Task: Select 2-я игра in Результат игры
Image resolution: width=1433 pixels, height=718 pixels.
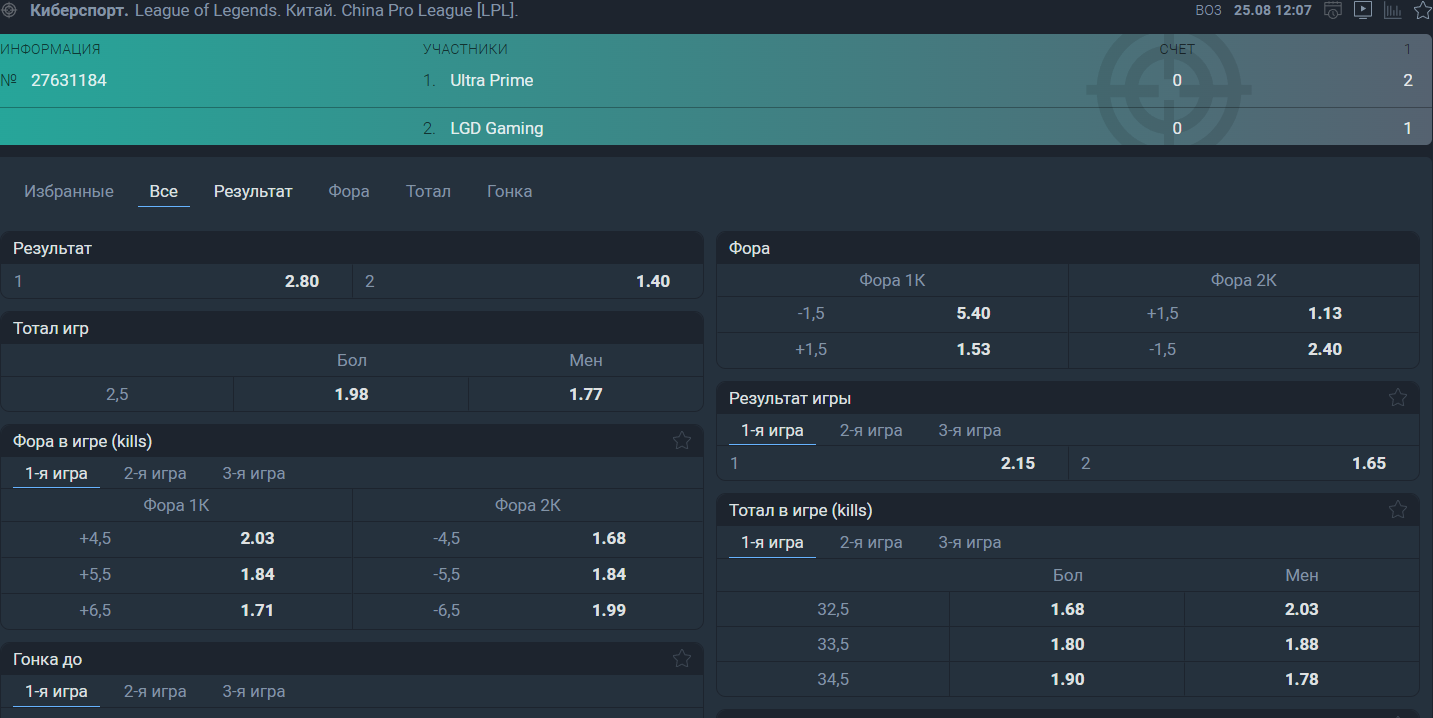Action: 871,430
